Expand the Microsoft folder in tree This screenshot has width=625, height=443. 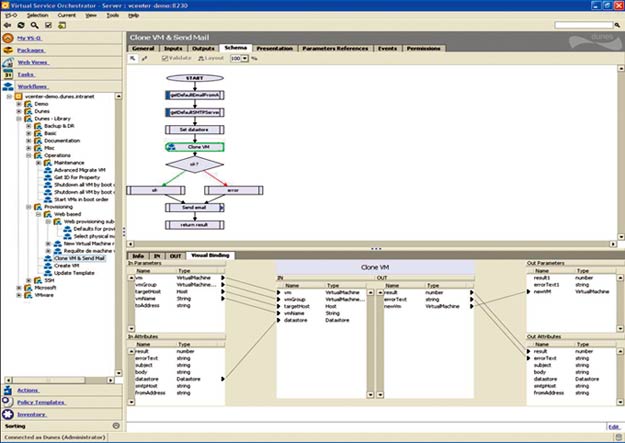pyautogui.click(x=18, y=287)
